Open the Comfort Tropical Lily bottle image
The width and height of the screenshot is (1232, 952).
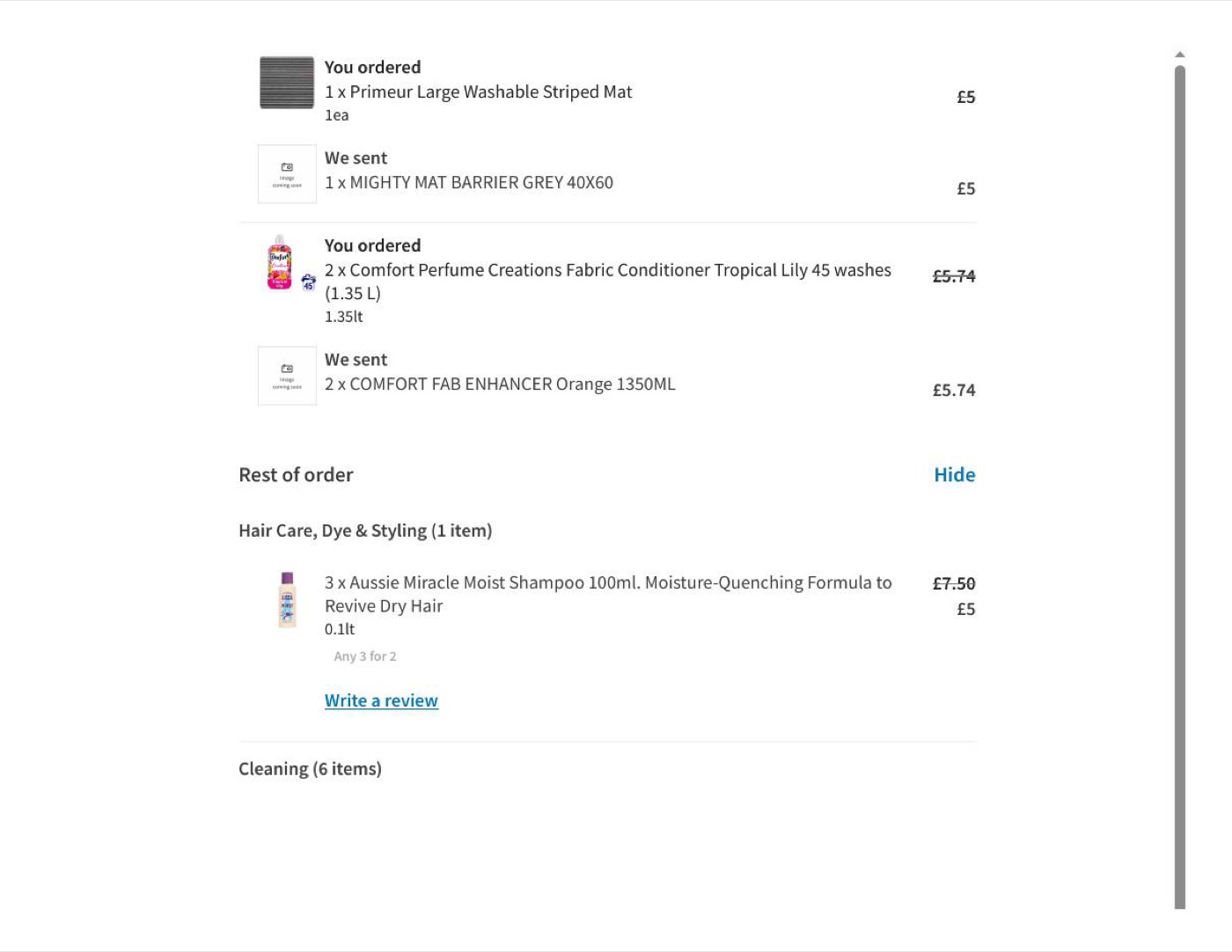pyautogui.click(x=279, y=262)
